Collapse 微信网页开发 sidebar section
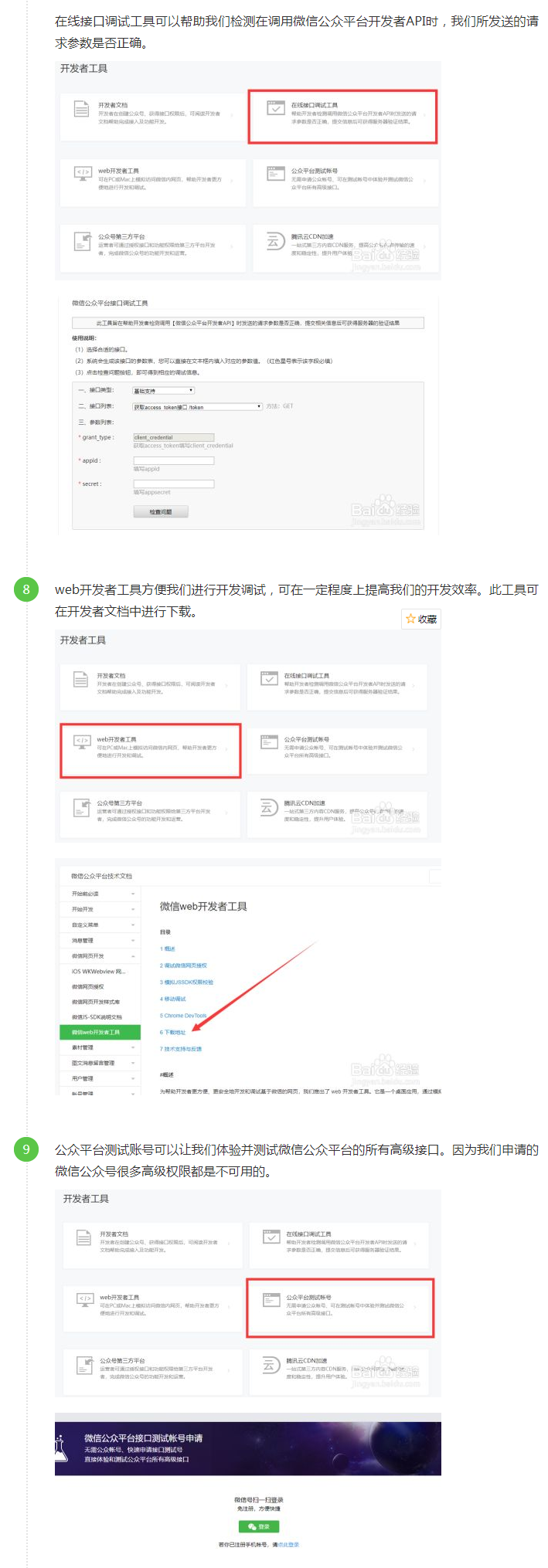The height and width of the screenshot is (1568, 548). tap(100, 955)
